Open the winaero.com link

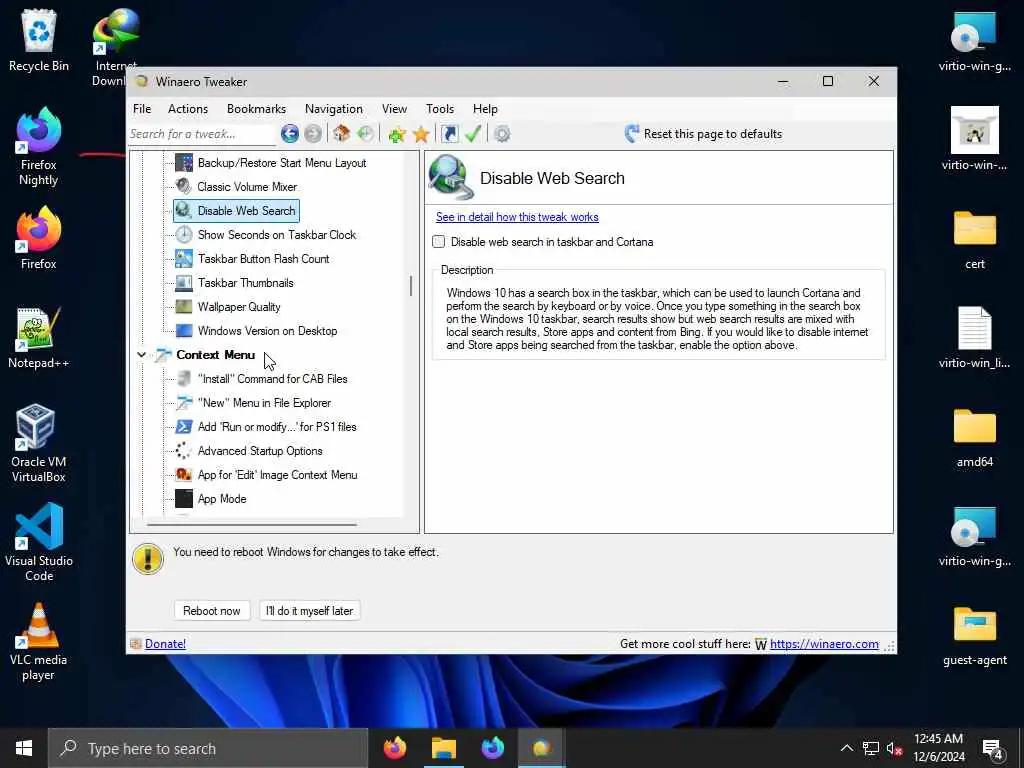point(824,644)
